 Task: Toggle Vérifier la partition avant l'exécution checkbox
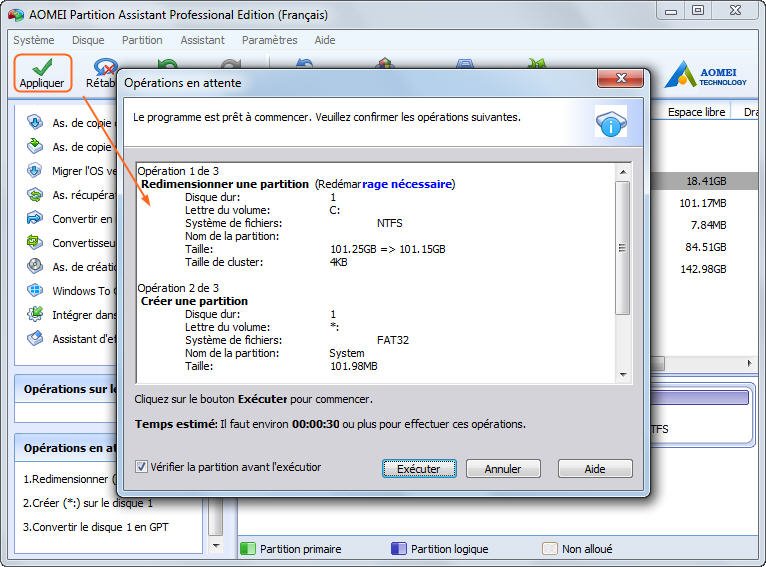pos(141,467)
